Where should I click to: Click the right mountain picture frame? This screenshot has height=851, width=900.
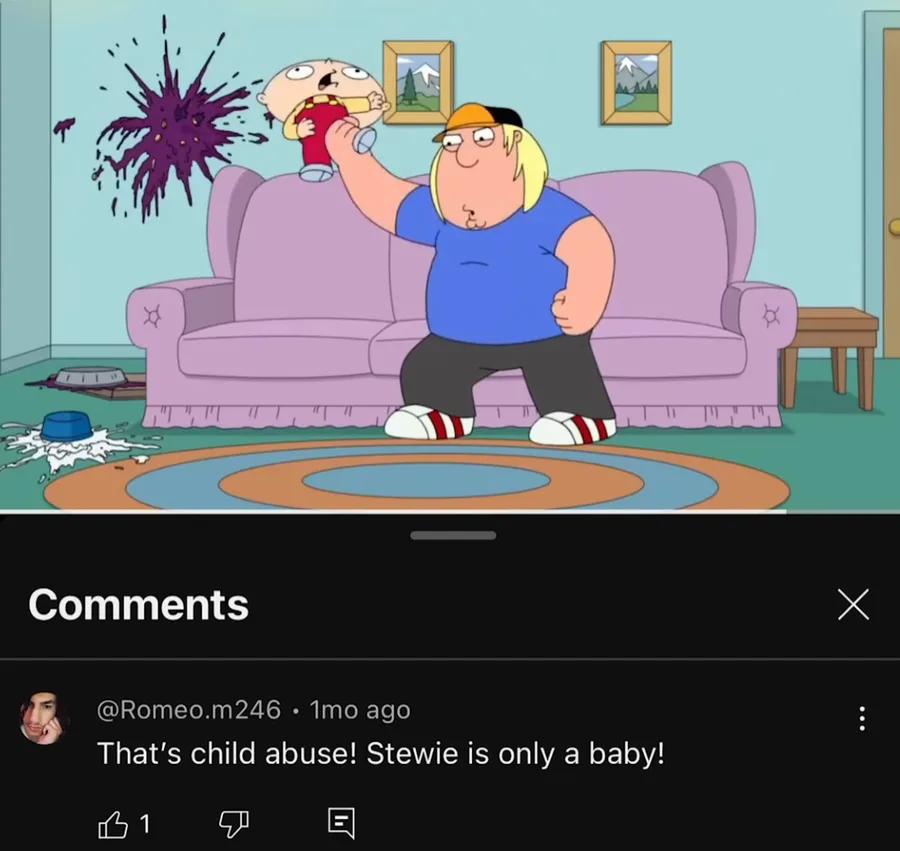[x=637, y=83]
